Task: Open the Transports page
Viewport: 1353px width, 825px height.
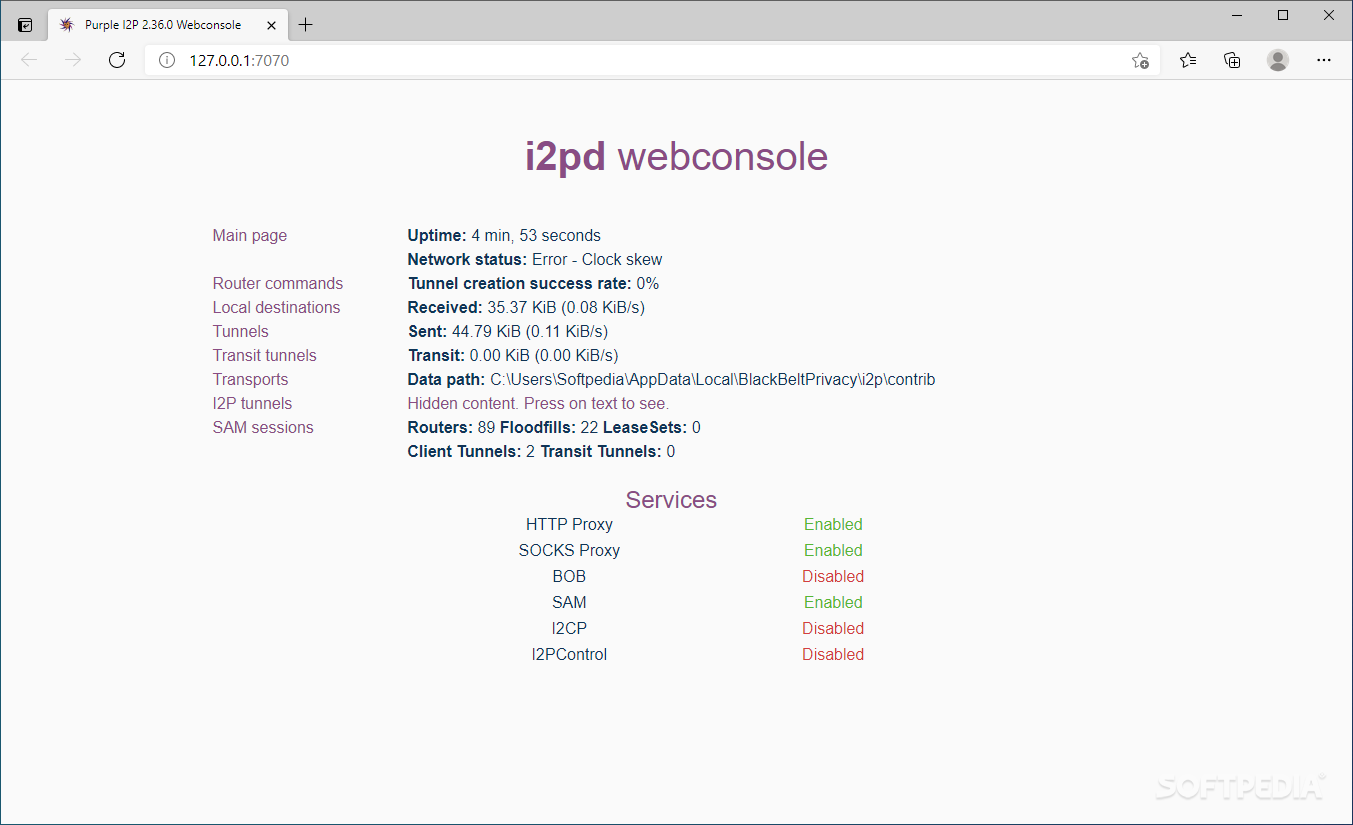Action: [251, 380]
